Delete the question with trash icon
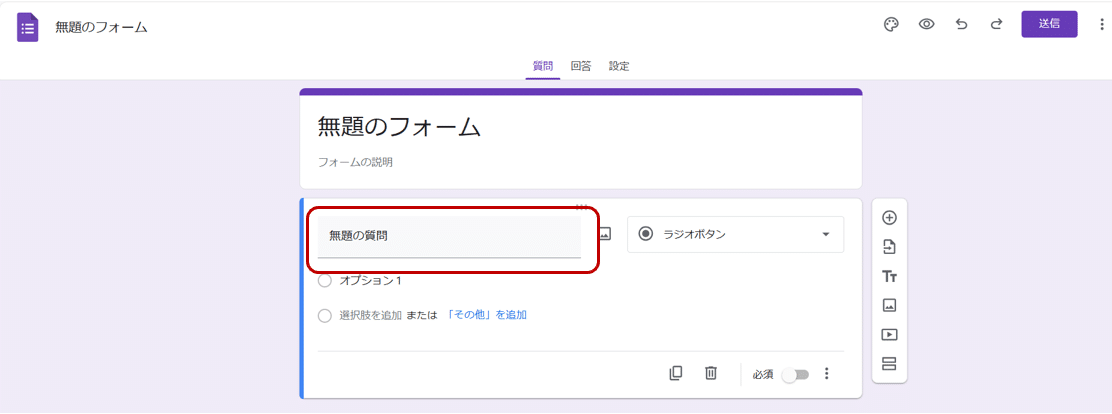 coord(711,373)
